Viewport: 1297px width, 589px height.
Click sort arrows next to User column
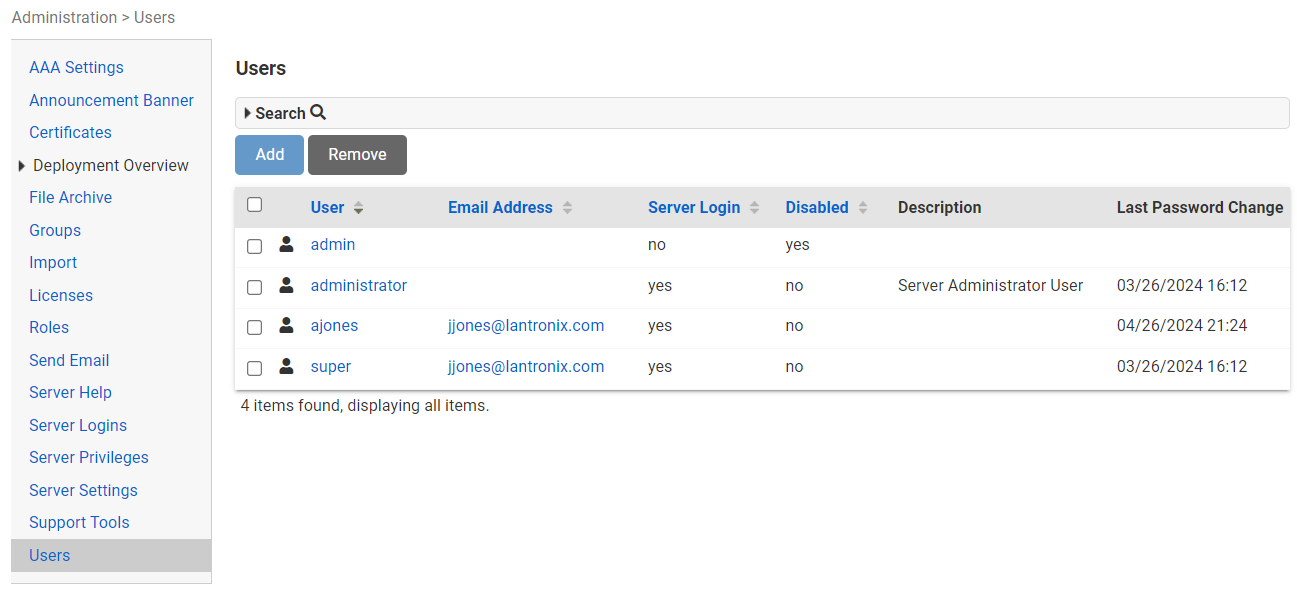[359, 208]
